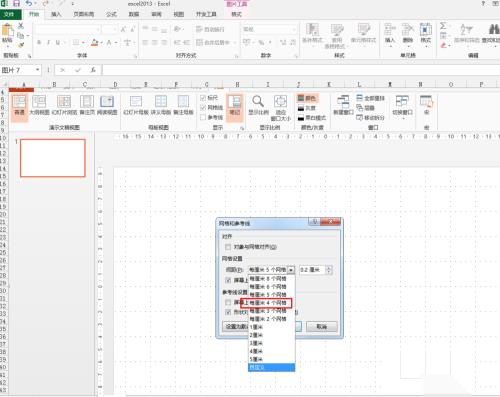Click the Cascade (层叠) button
500x397 pixels.
pos(365,108)
